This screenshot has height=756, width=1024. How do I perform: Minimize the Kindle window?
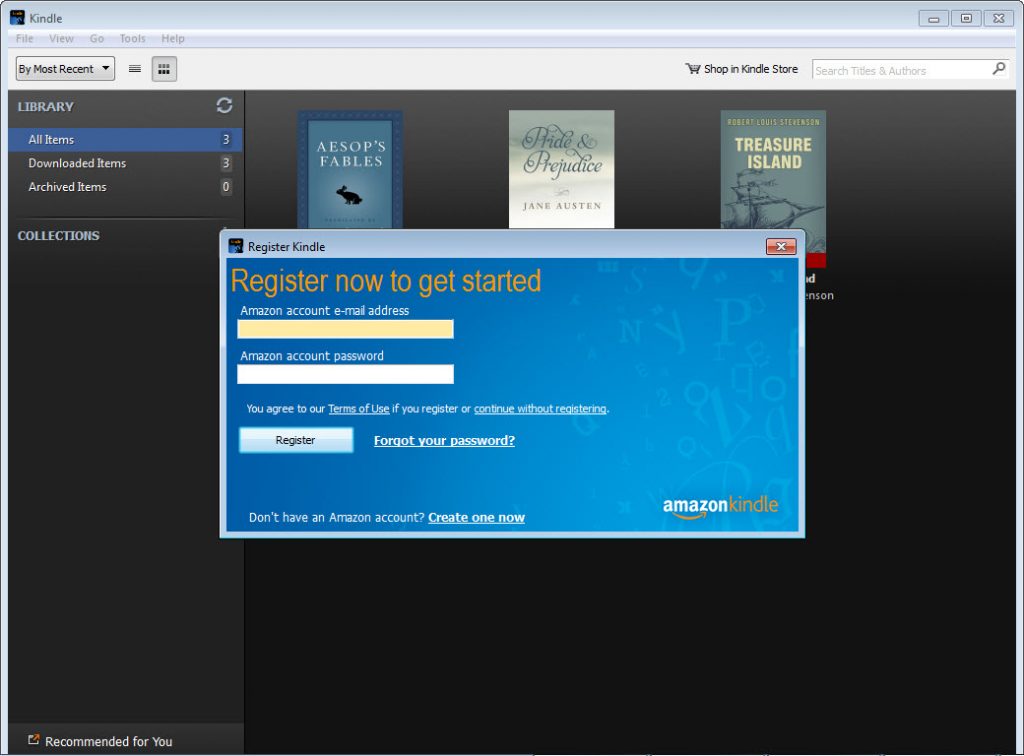point(933,18)
